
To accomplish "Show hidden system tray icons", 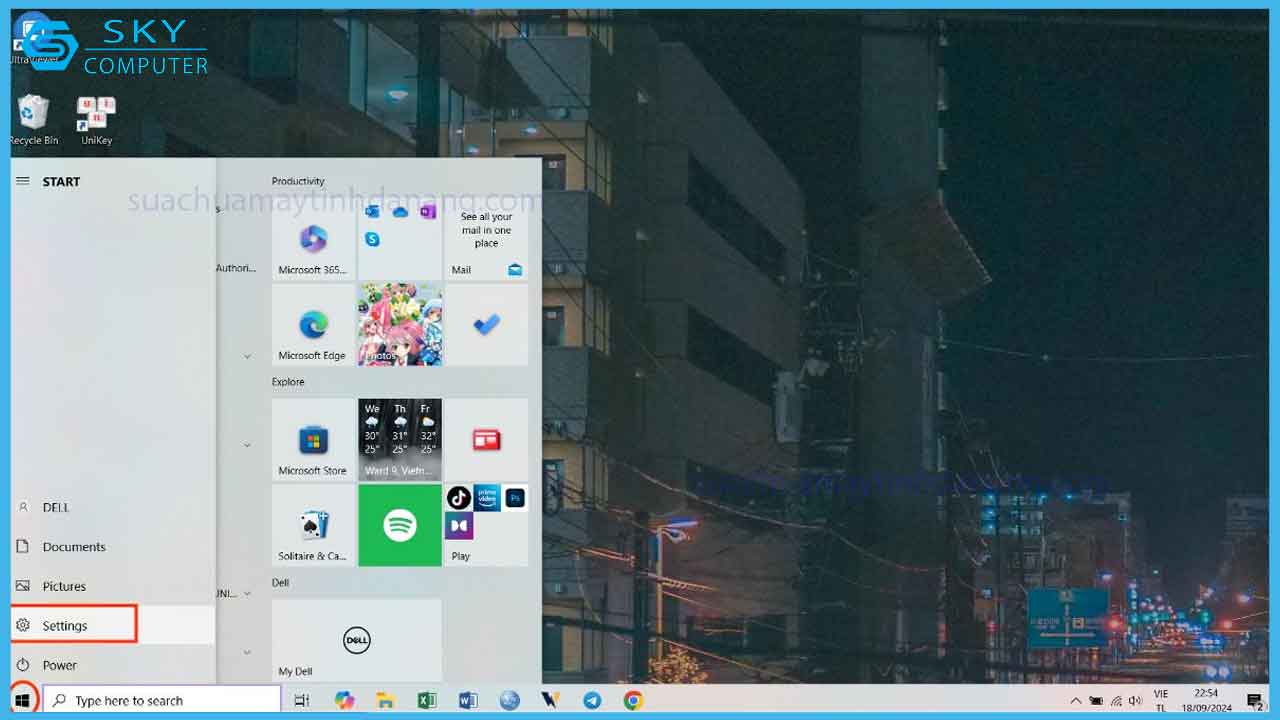I will pos(1075,701).
